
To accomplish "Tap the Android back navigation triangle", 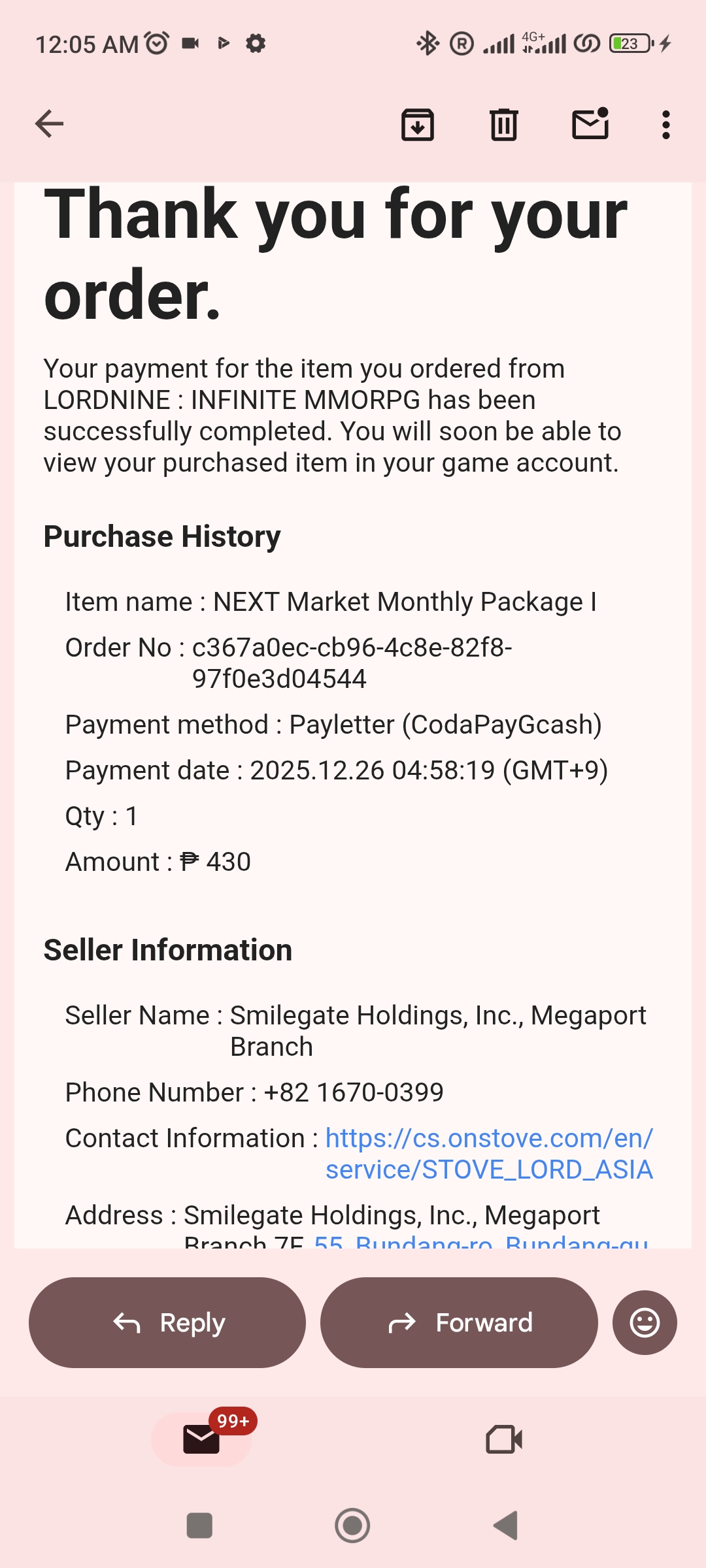I will pos(505,1526).
